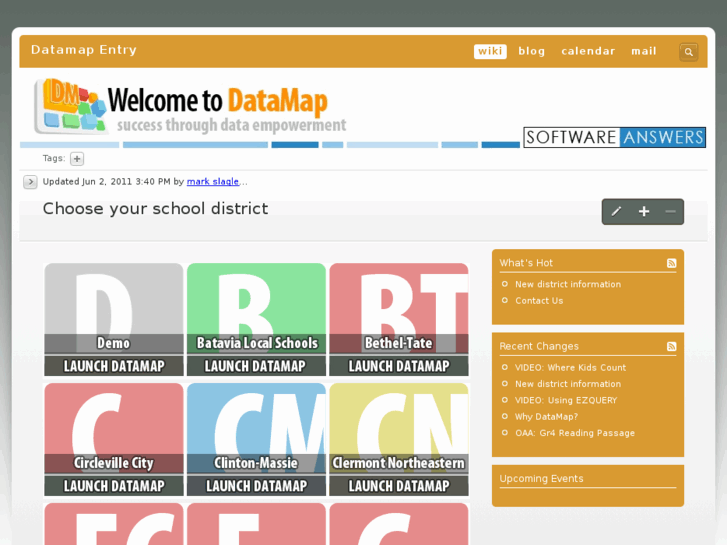The image size is (727, 545).
Task: Open the calendar tab
Action: (x=588, y=51)
